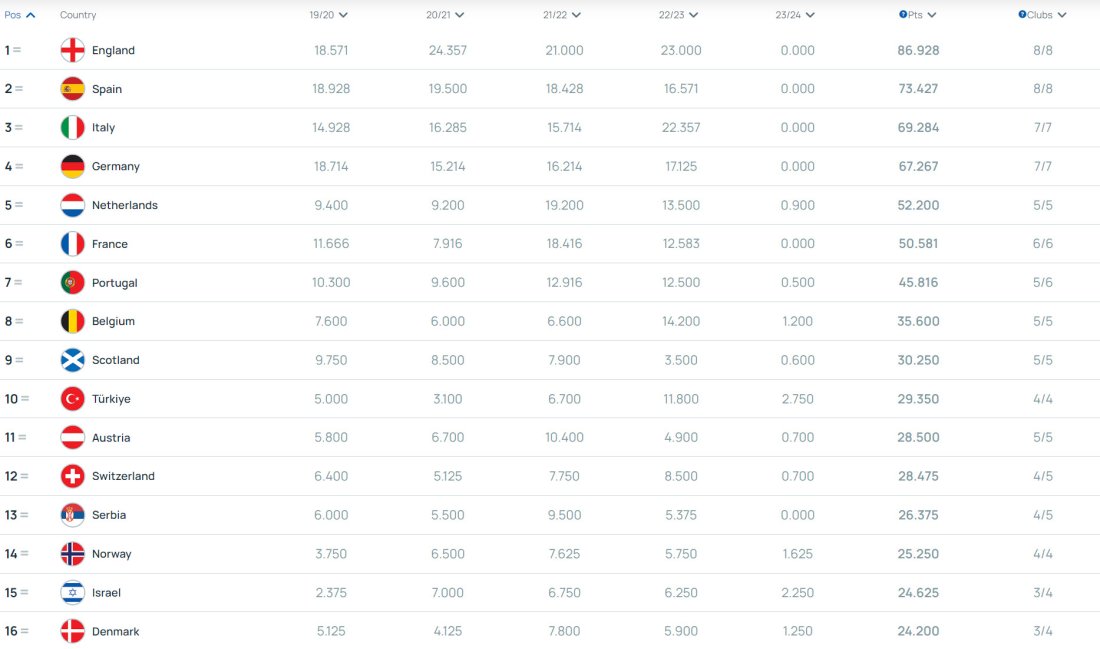1100x649 pixels.
Task: Sort by the 22/23 season column
Action: [679, 15]
